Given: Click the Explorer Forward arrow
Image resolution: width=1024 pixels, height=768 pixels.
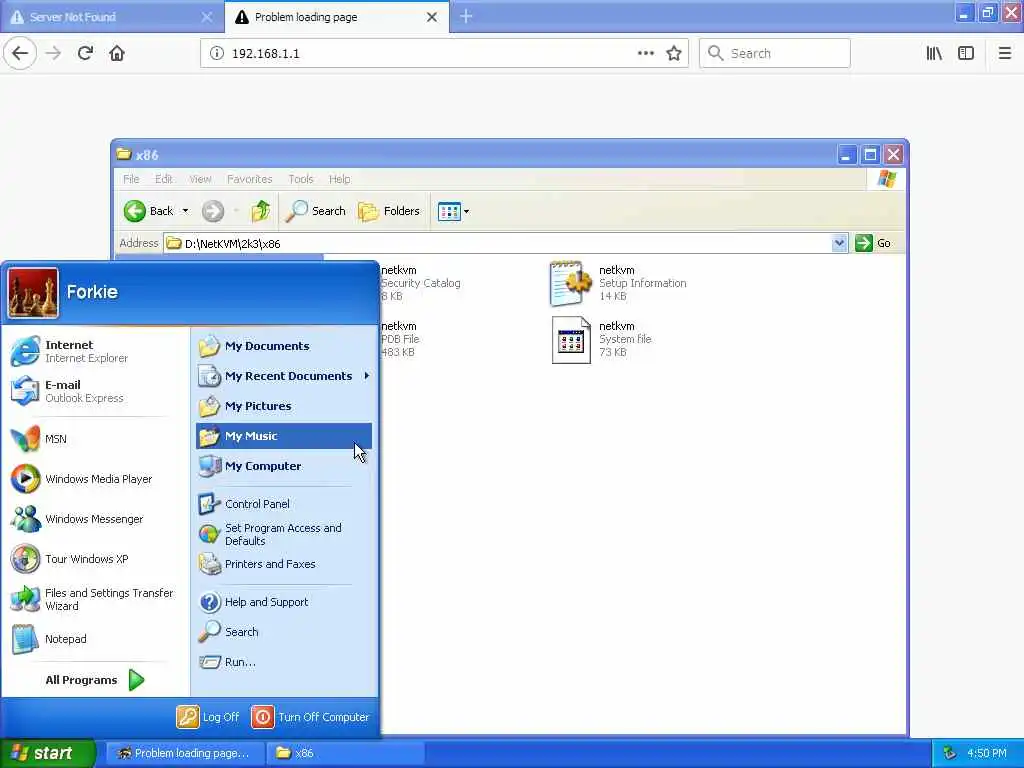Looking at the screenshot, I should [213, 211].
